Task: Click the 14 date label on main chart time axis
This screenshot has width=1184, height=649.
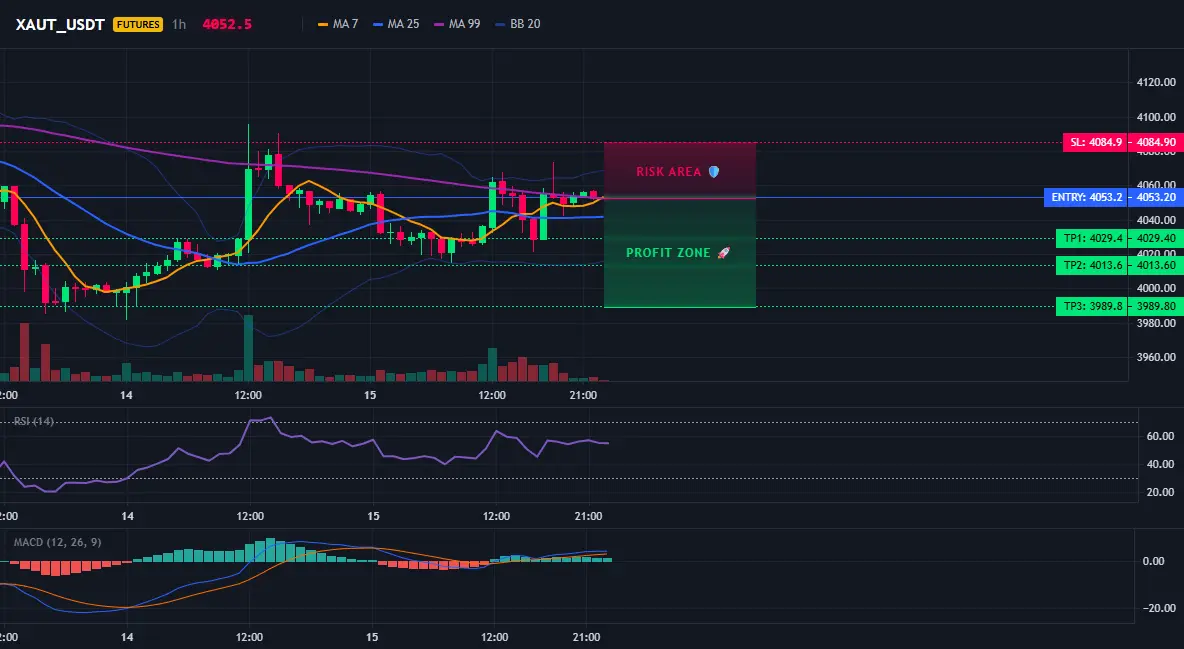Action: [x=126, y=396]
